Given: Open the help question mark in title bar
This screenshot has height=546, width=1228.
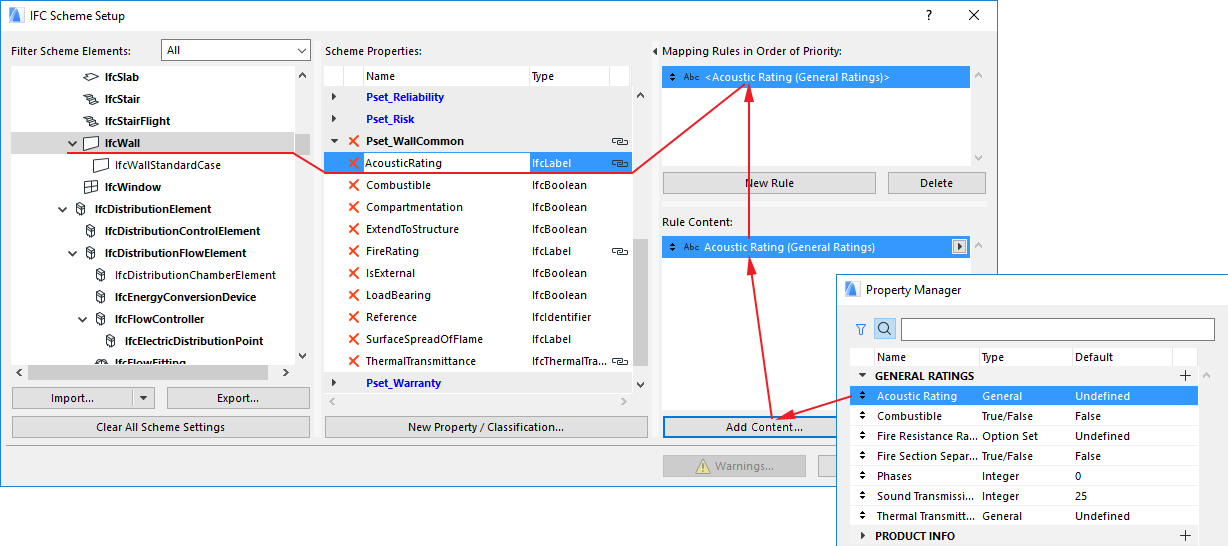Looking at the screenshot, I should [x=929, y=15].
